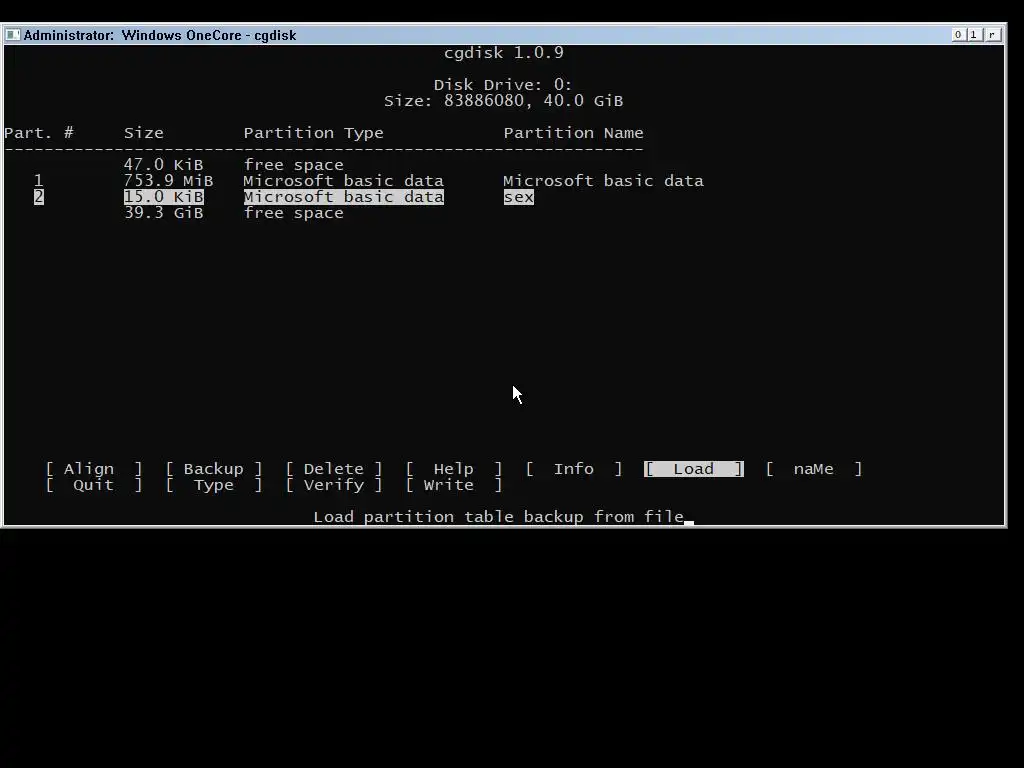Click the cgdisk 1.0.9 heading
The image size is (1024, 768).
(504, 52)
